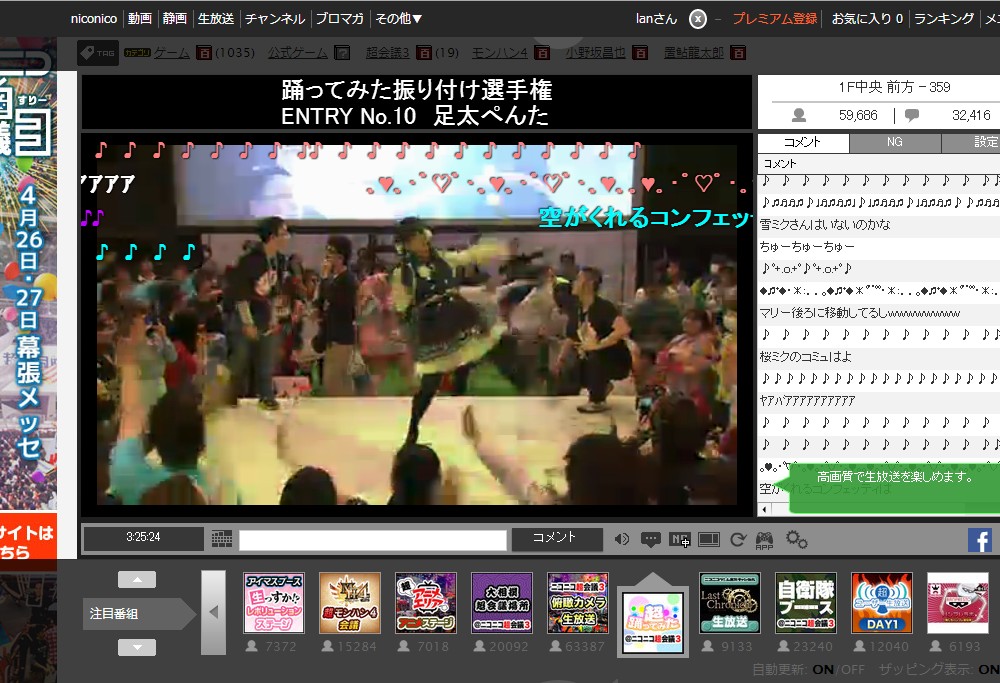Screen dimensions: 1000x683
Task: Click the モンハン4 tag link
Action: (499, 53)
